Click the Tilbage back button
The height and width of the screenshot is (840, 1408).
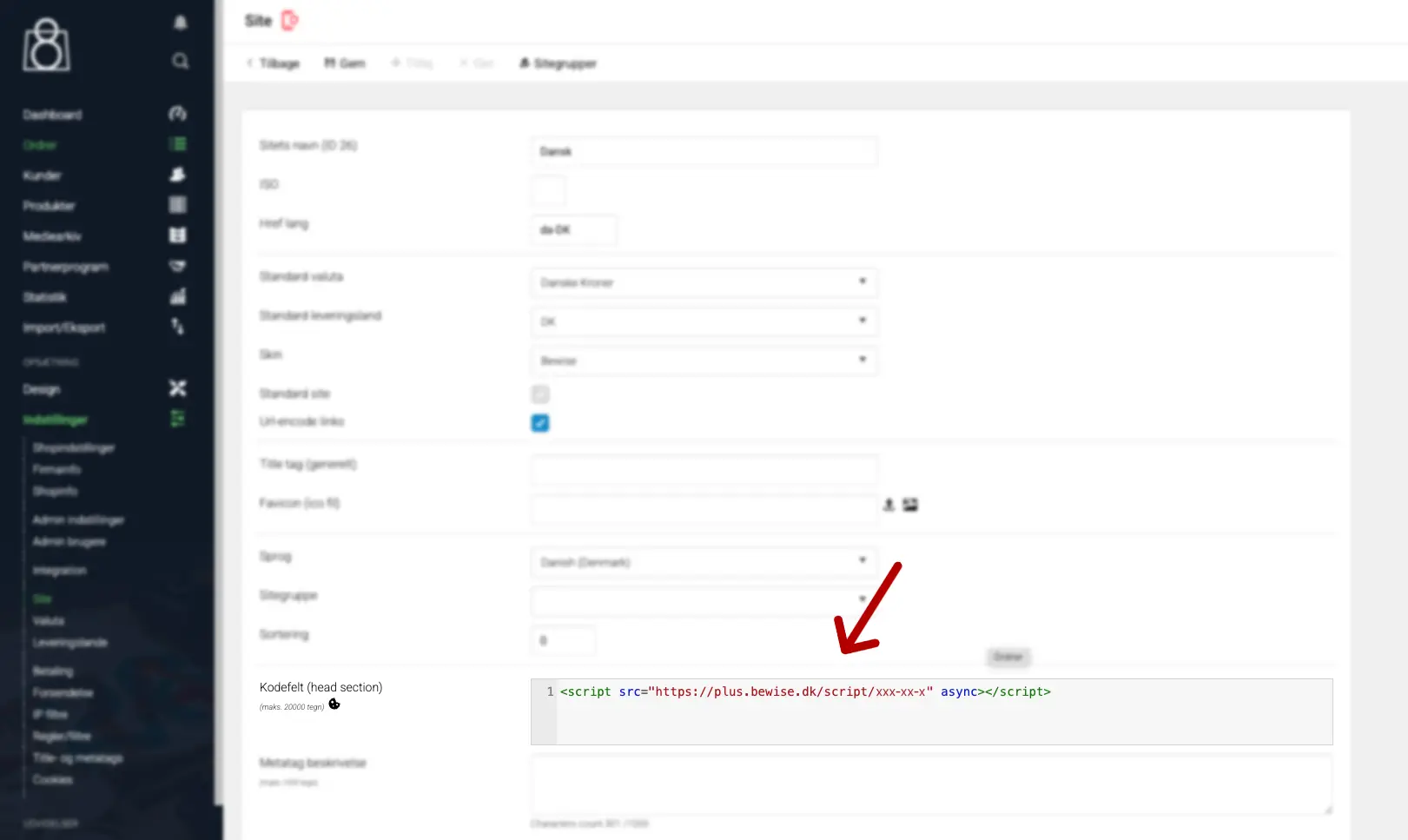pos(273,63)
